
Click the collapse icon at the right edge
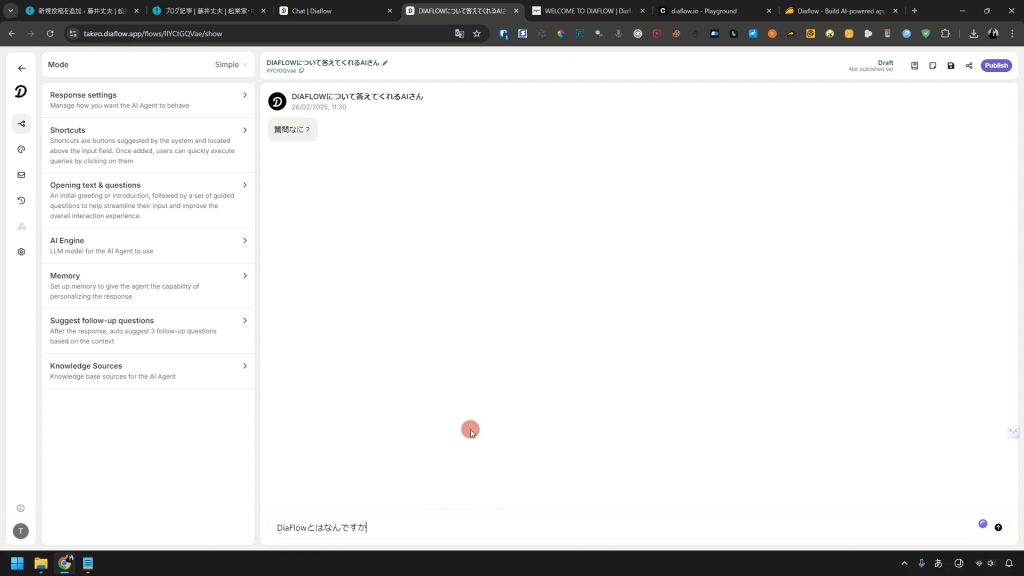coord(1013,431)
